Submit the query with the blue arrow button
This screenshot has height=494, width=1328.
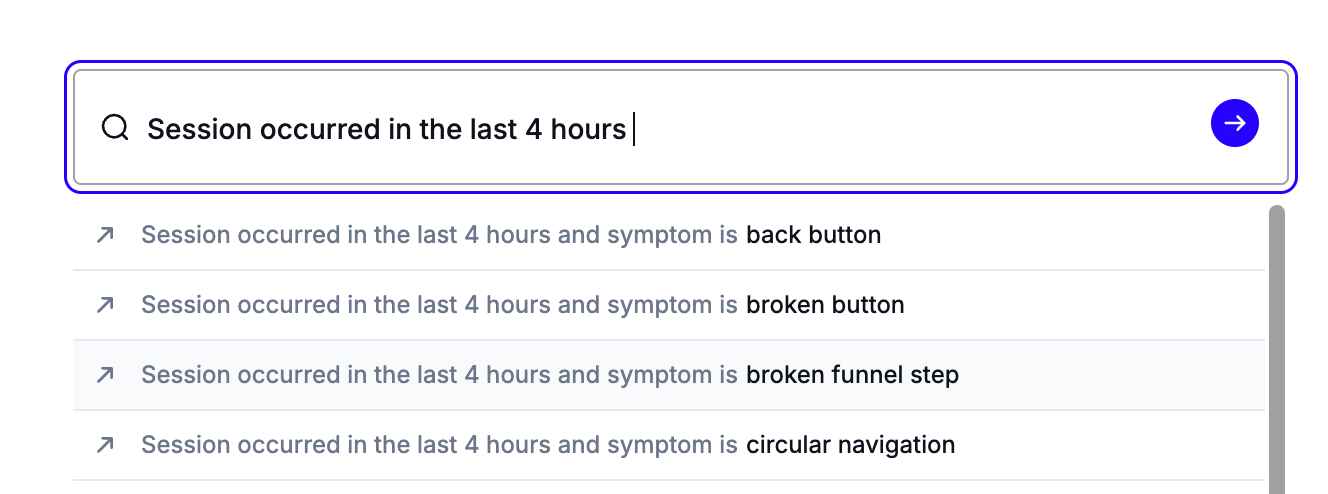(1234, 124)
